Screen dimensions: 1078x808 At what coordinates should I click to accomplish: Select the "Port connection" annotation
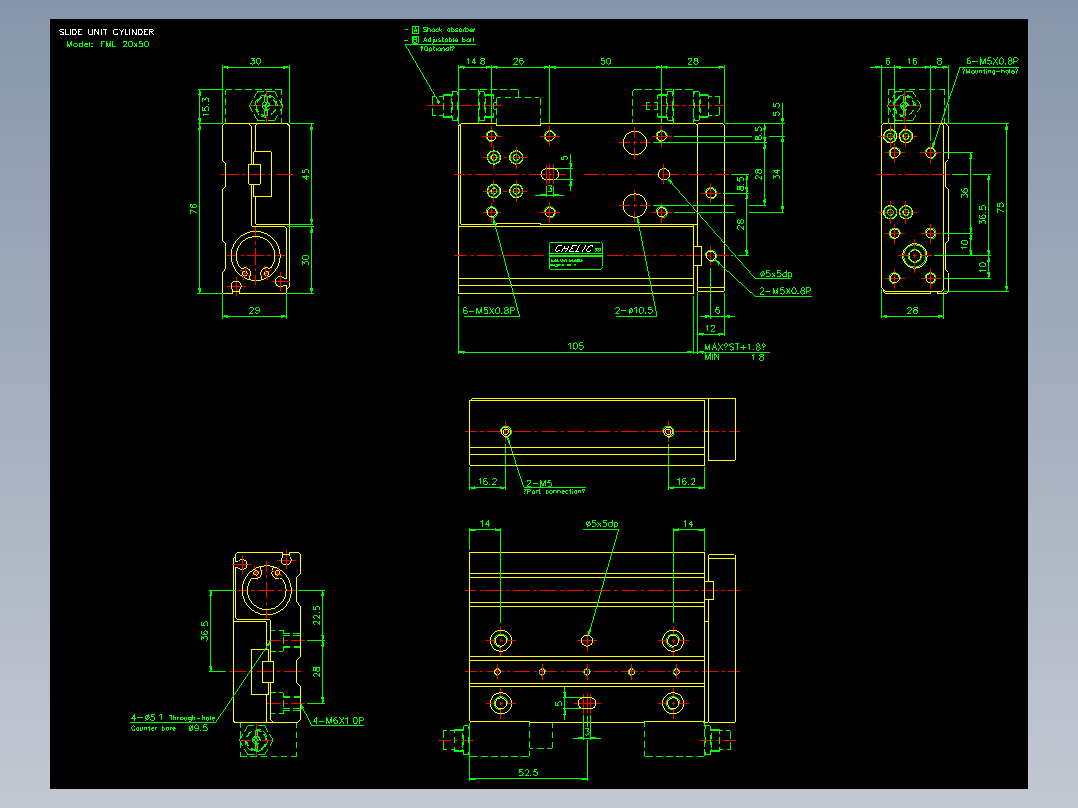pos(554,492)
